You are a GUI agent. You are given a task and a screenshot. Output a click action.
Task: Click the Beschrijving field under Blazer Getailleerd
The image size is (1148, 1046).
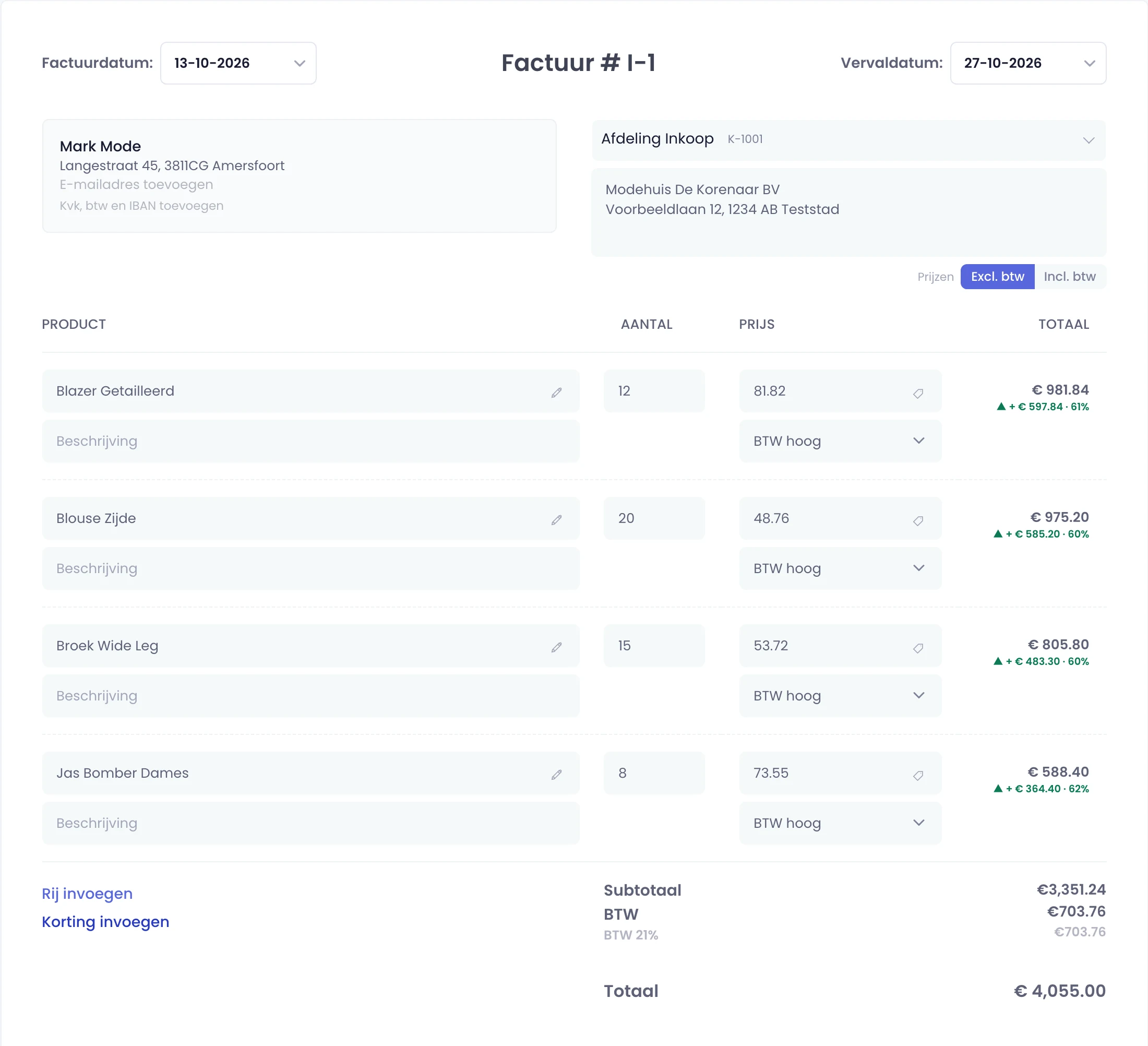(x=310, y=441)
